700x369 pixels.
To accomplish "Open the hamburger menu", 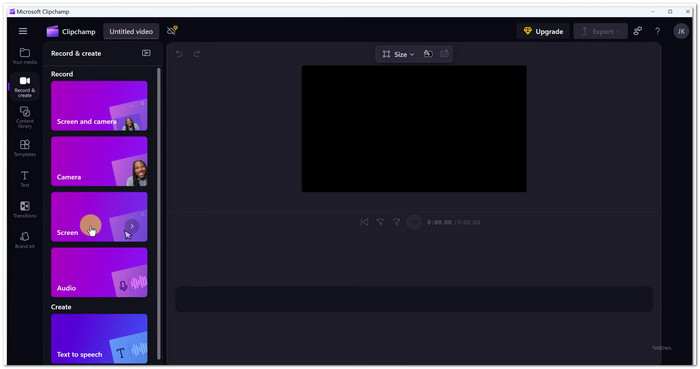I will coord(23,31).
